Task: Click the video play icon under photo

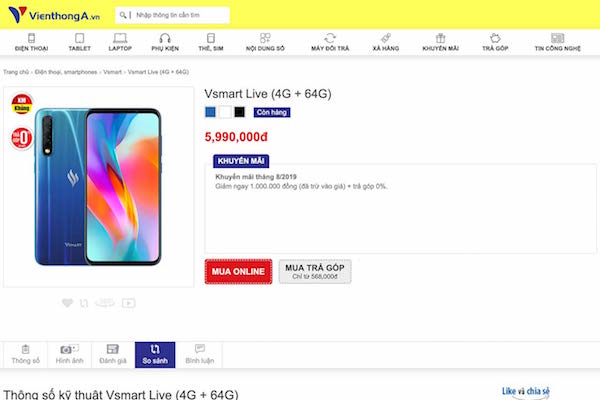Action: coord(128,303)
